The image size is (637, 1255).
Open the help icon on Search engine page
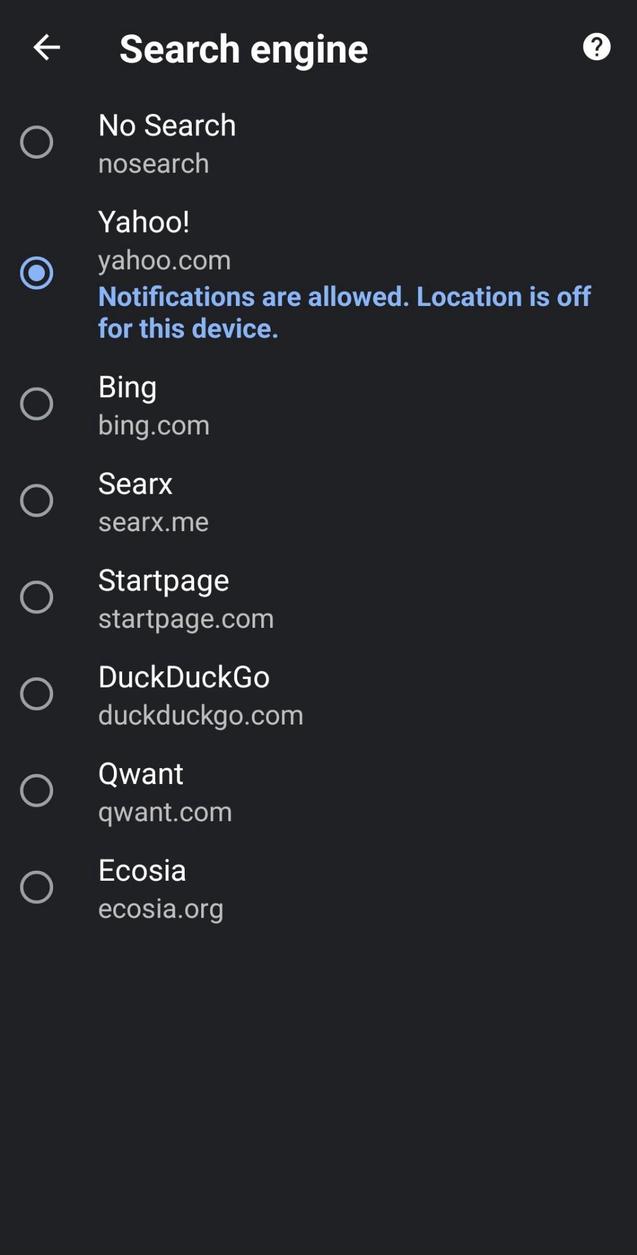[596, 46]
